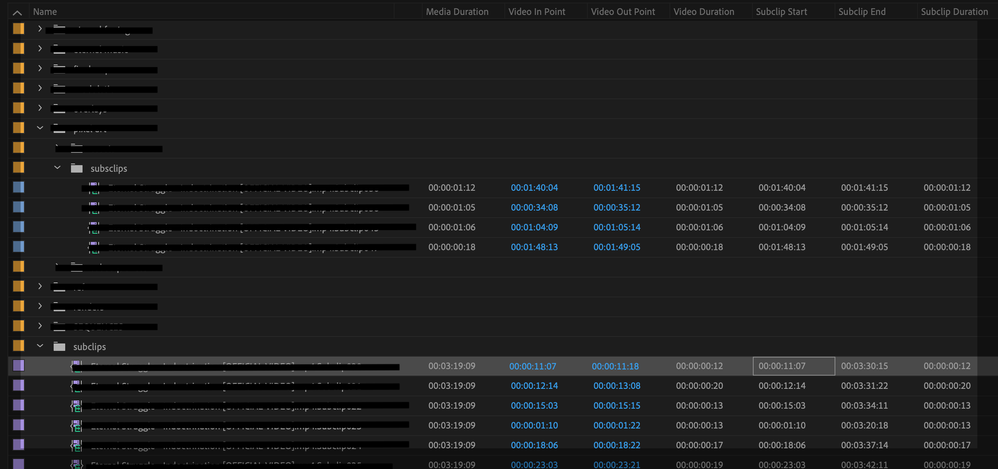Screen dimensions: 998x469
Task: Click Video In Point value 00:01:40:04
Action: (534, 188)
